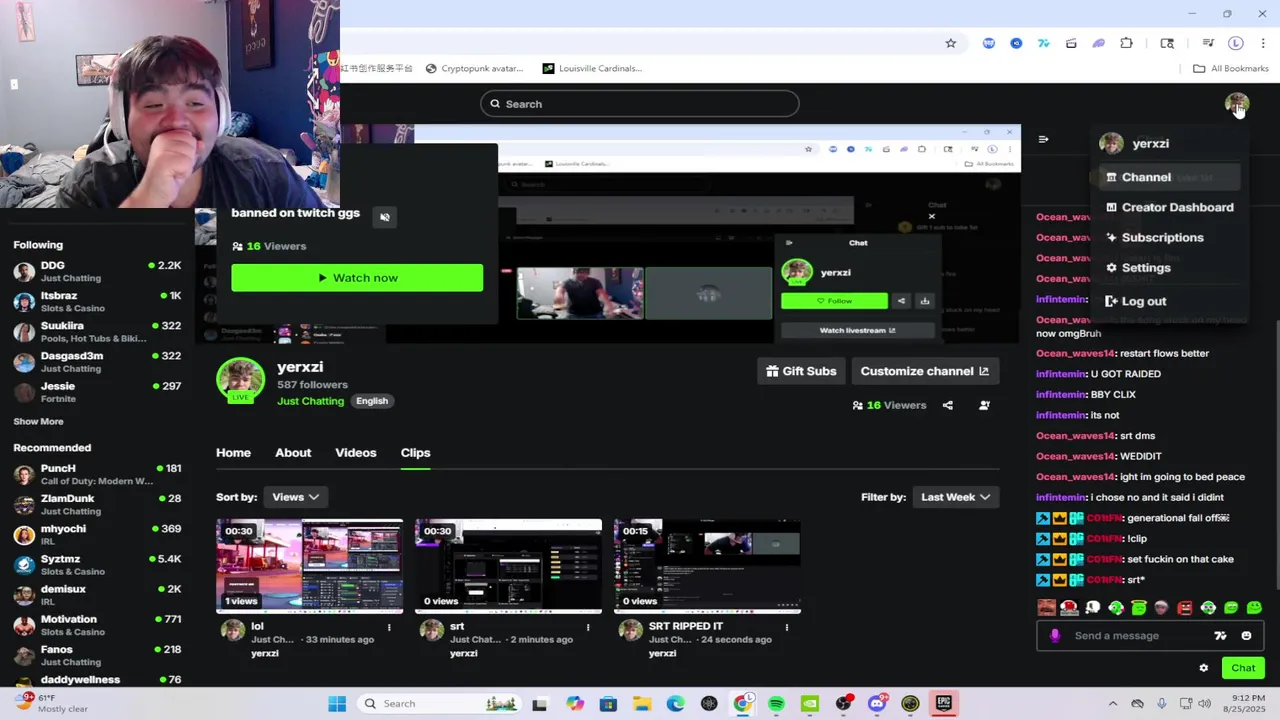Open the emoji picker in chat input
1280x720 pixels.
1246,636
